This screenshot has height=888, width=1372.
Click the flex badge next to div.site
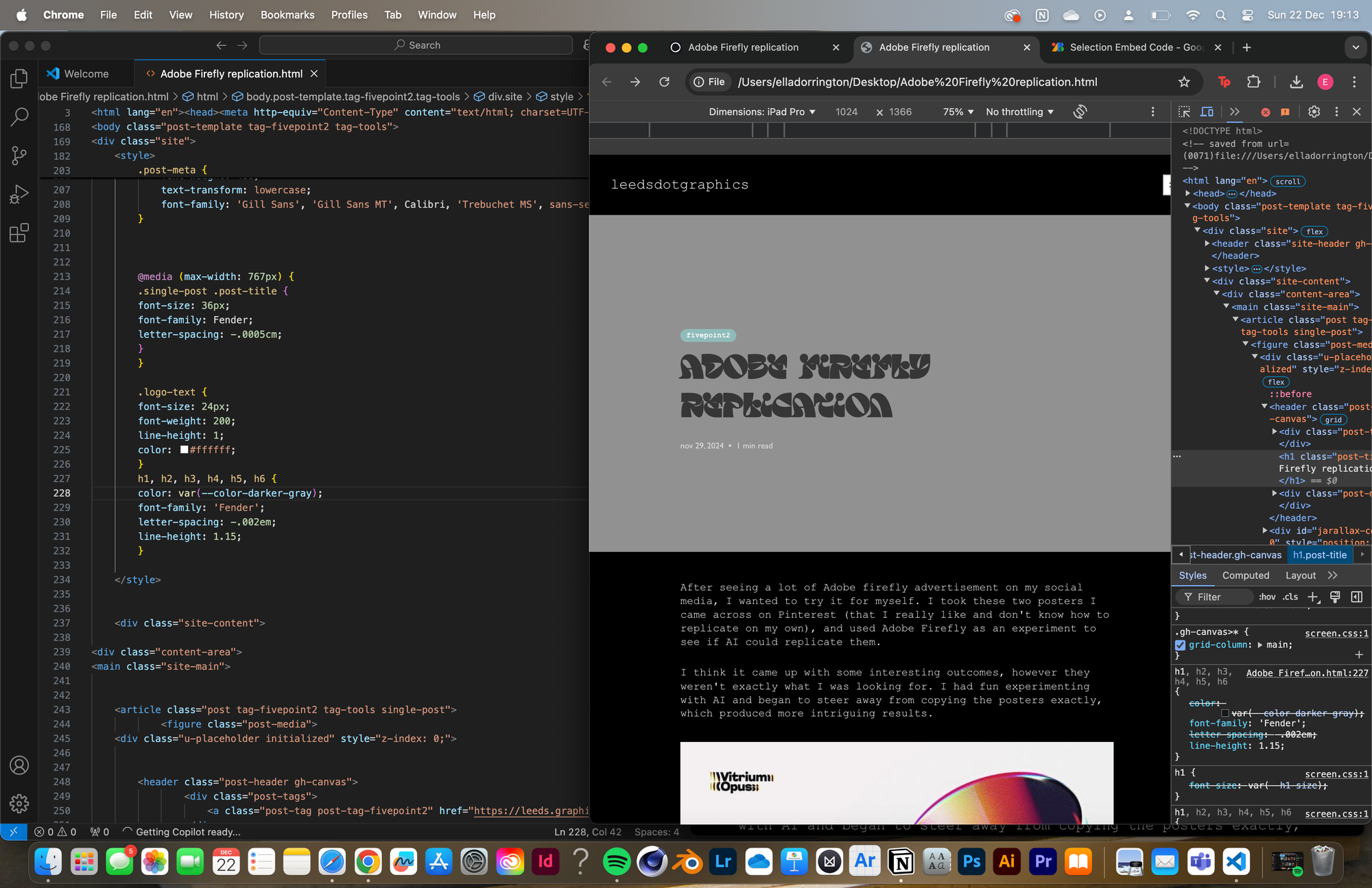point(1314,231)
